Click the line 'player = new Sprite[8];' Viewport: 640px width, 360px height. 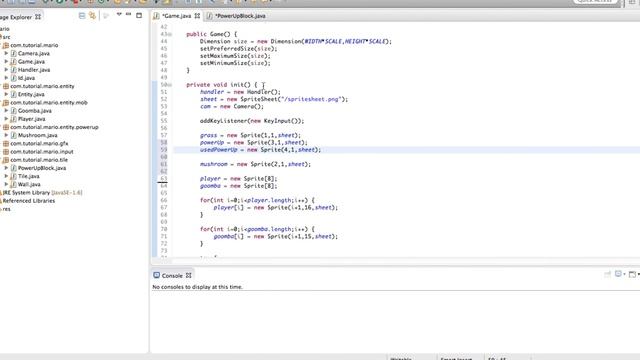point(238,178)
